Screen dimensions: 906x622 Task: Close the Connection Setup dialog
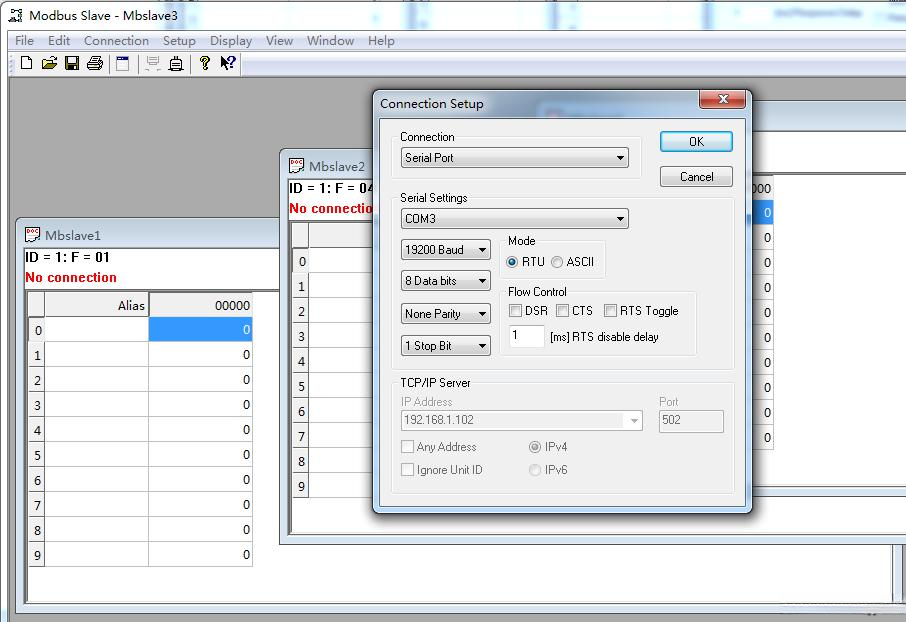(x=723, y=99)
